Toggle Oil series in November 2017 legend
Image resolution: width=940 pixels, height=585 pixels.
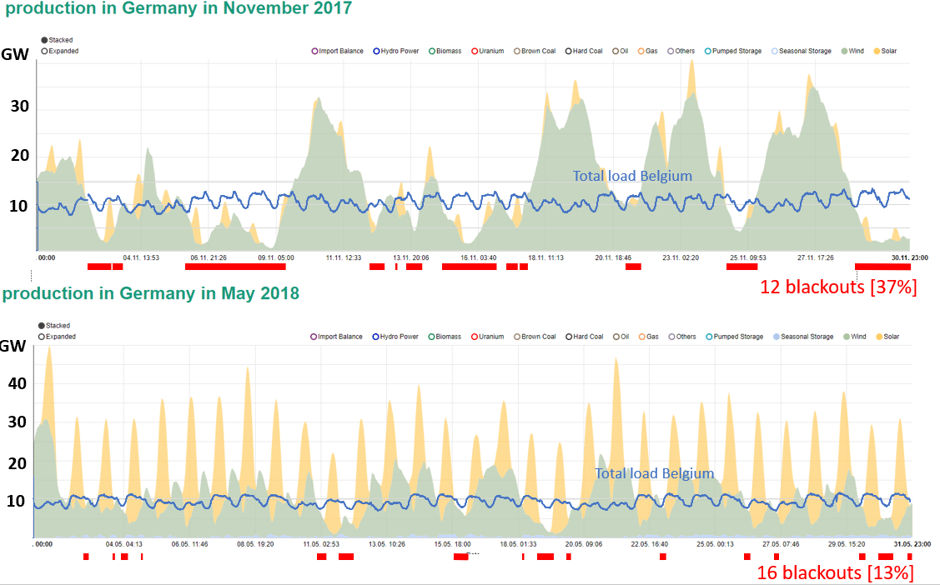point(620,51)
